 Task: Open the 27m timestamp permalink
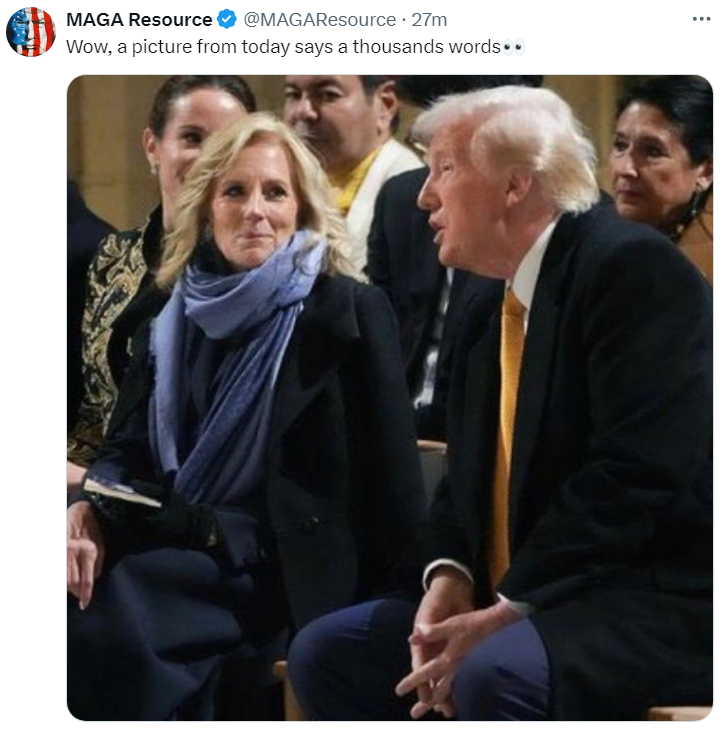429,20
